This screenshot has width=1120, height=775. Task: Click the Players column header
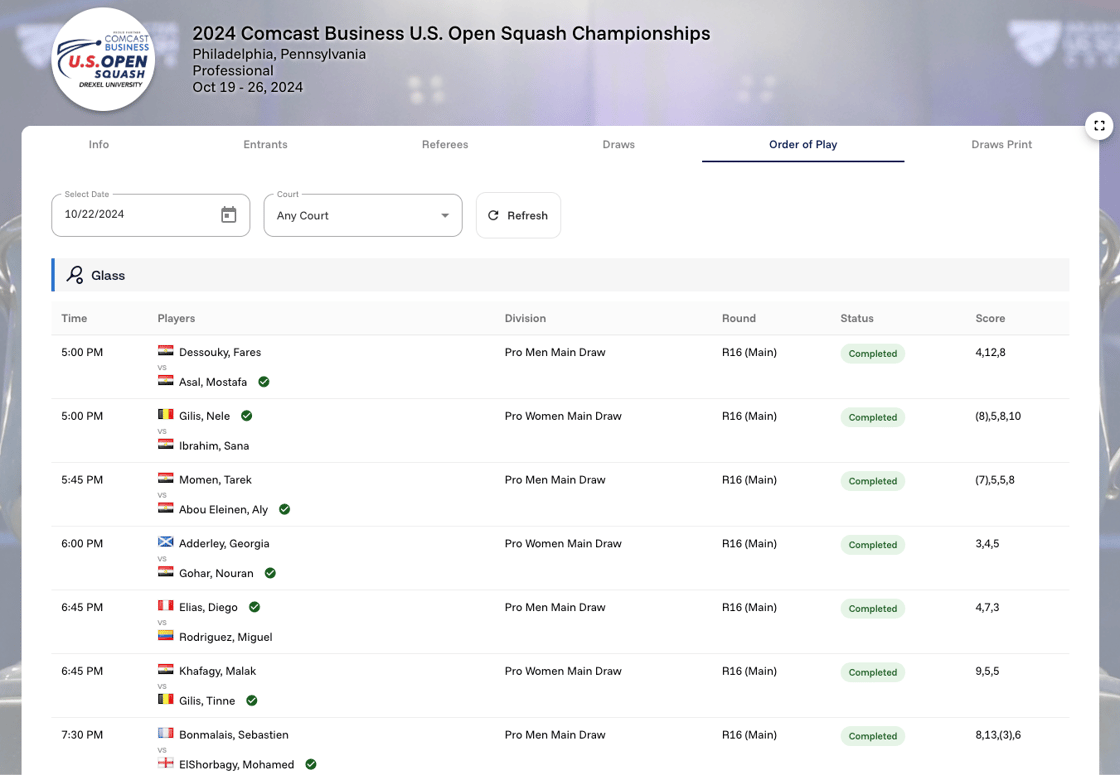point(176,319)
